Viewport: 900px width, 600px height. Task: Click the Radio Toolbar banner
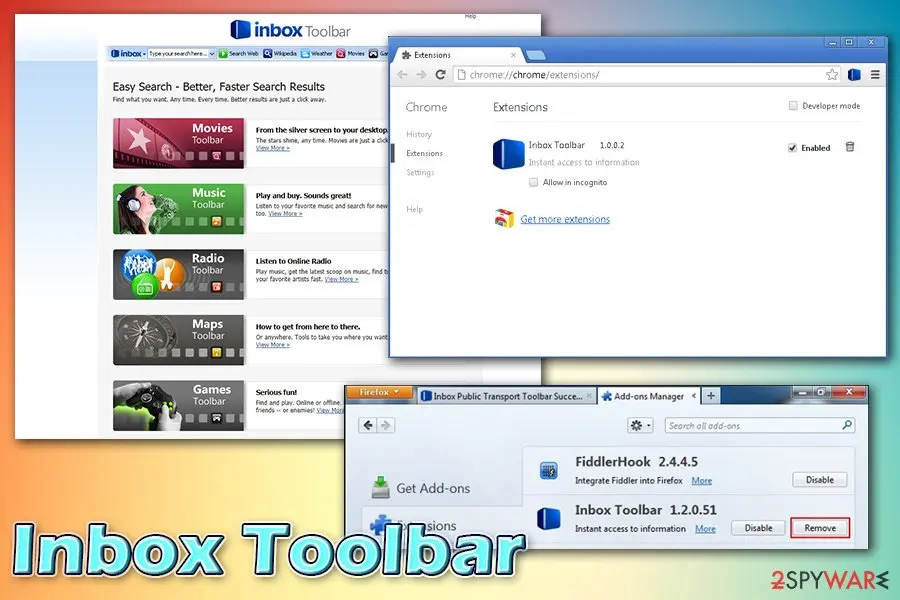179,274
